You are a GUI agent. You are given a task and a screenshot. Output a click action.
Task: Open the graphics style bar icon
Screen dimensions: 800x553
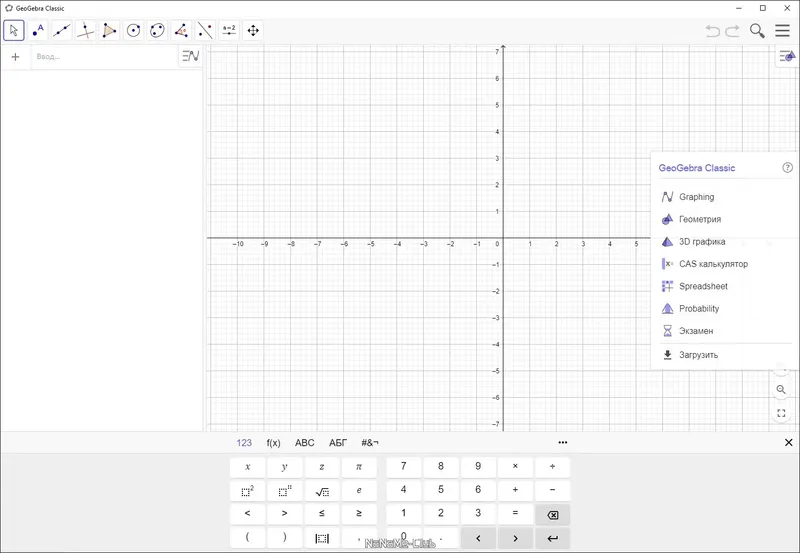coord(787,56)
